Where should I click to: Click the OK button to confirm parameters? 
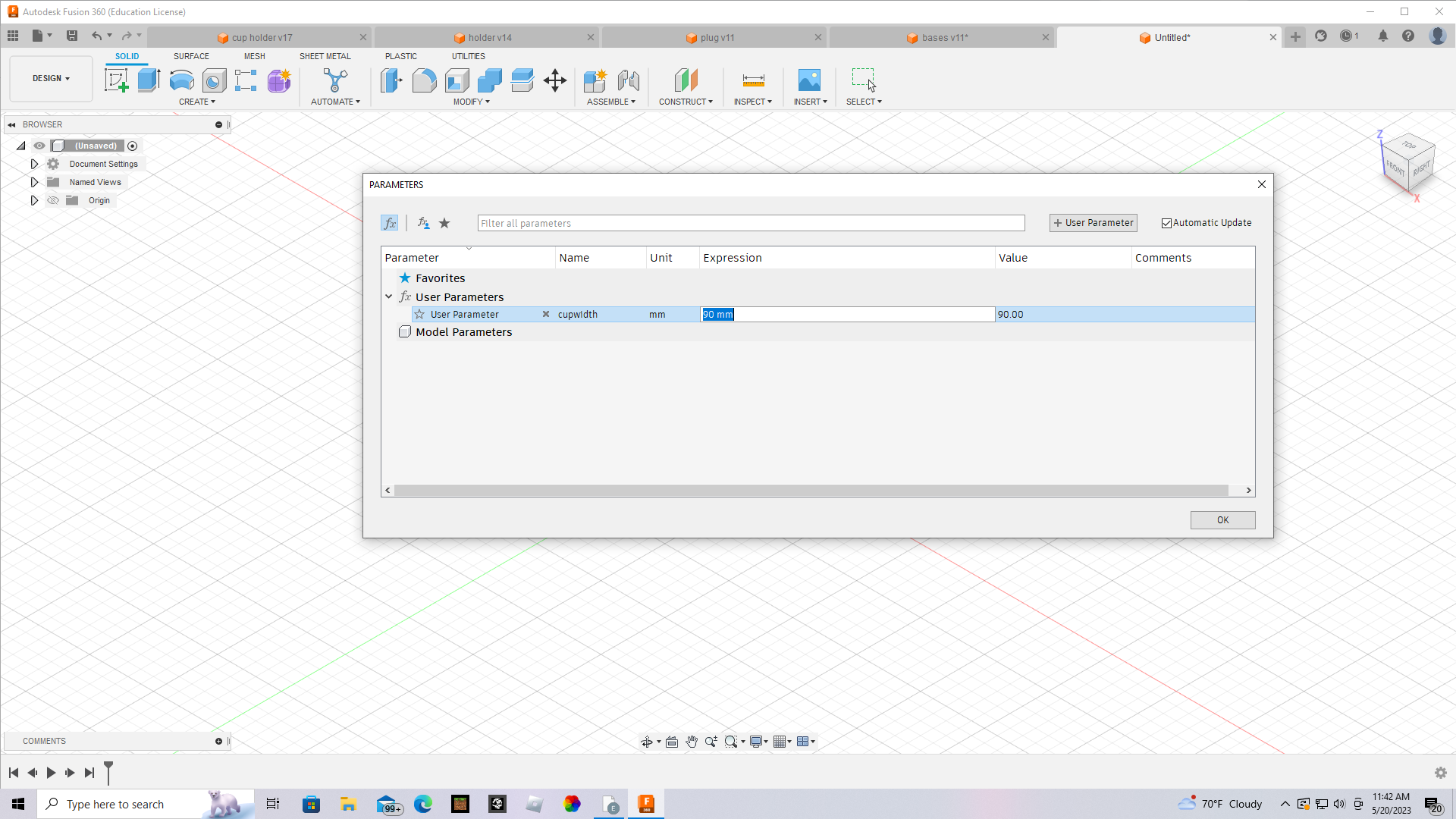point(1222,519)
